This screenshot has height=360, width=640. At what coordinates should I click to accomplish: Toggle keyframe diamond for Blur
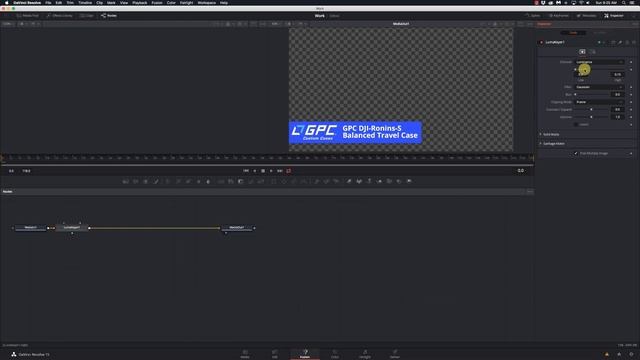point(631,94)
